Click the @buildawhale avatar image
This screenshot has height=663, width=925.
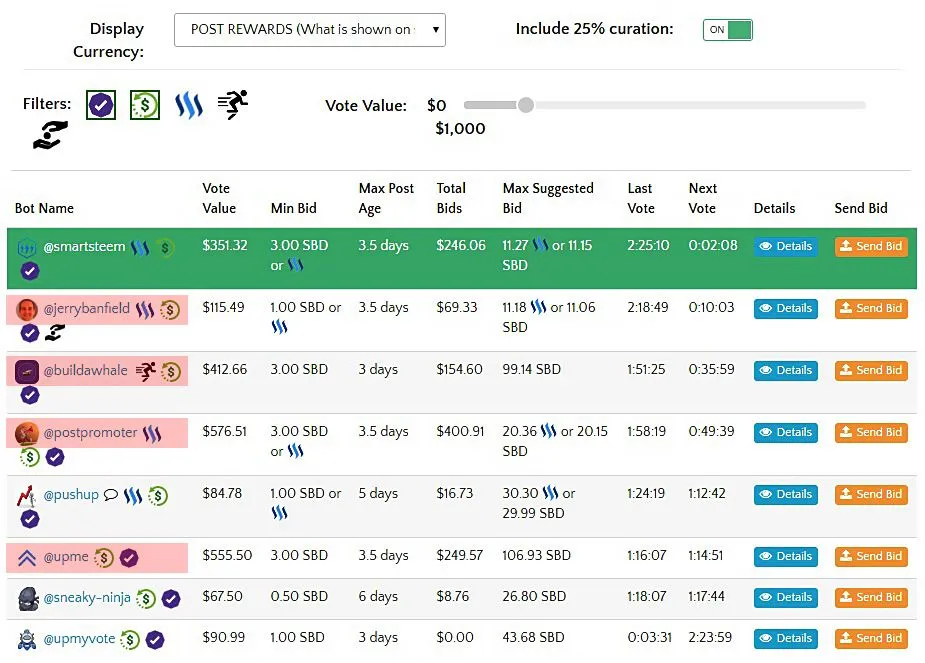(x=27, y=372)
